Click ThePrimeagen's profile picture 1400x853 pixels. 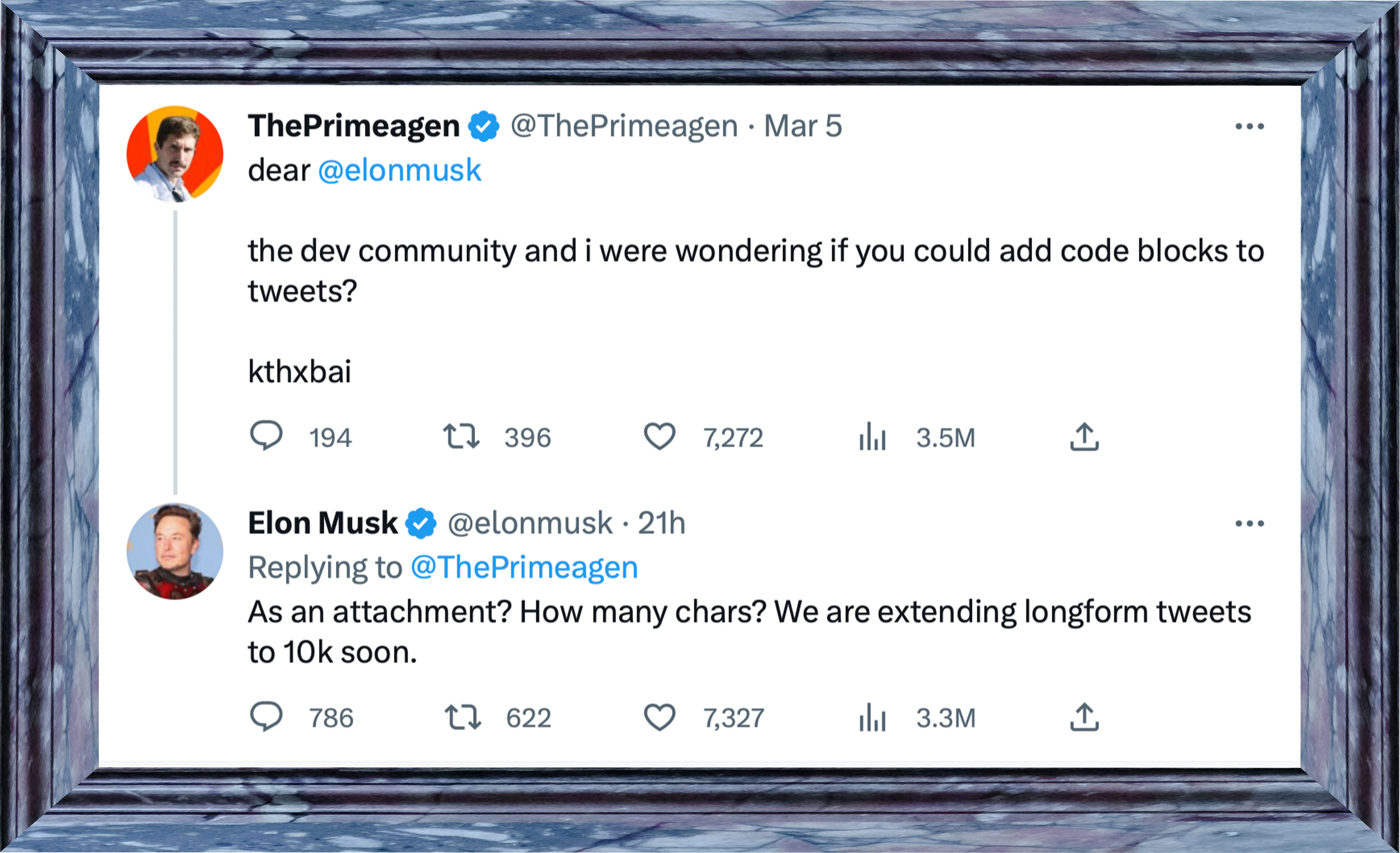[x=175, y=154]
